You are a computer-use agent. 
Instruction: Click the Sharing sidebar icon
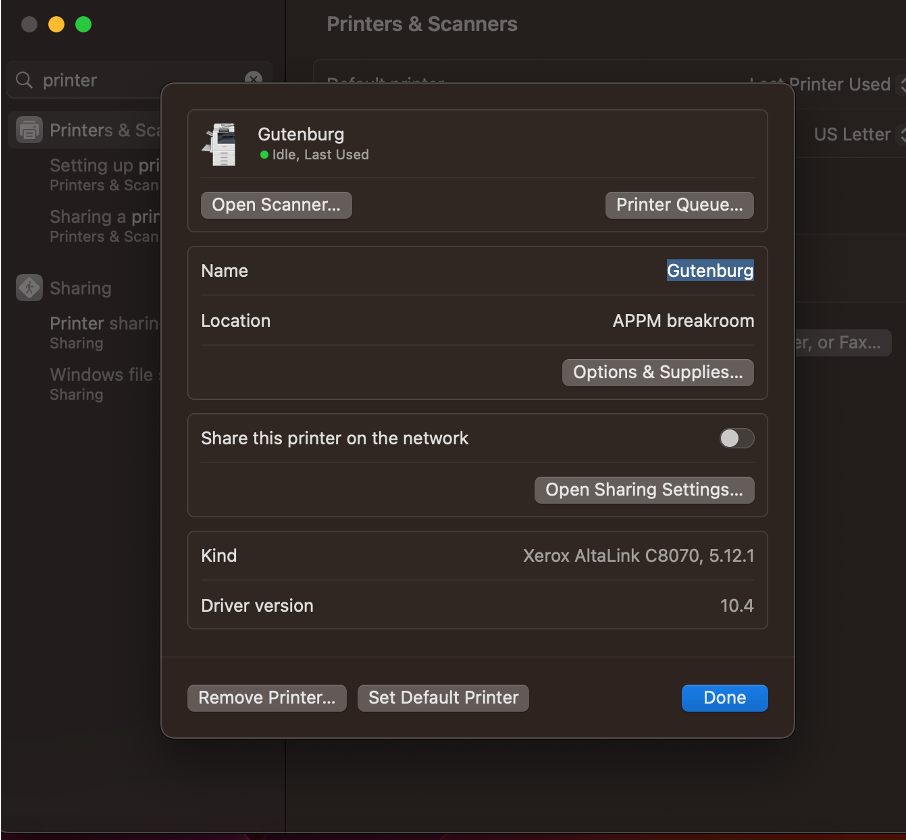click(30, 288)
